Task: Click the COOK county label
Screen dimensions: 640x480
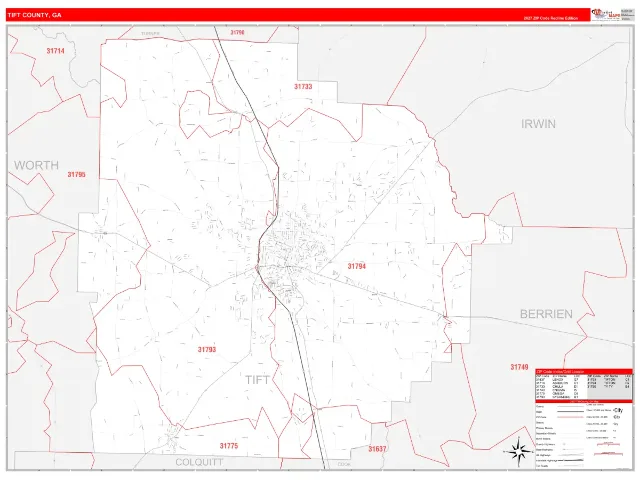Action: tap(344, 464)
